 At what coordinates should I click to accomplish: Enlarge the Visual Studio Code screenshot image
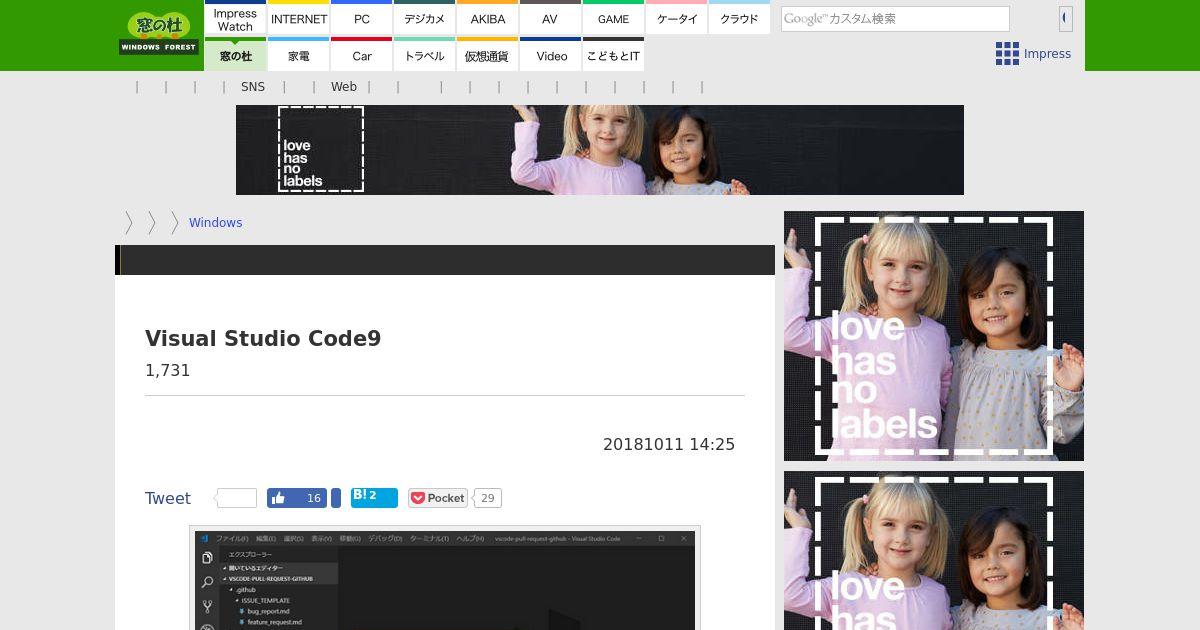[x=445, y=578]
